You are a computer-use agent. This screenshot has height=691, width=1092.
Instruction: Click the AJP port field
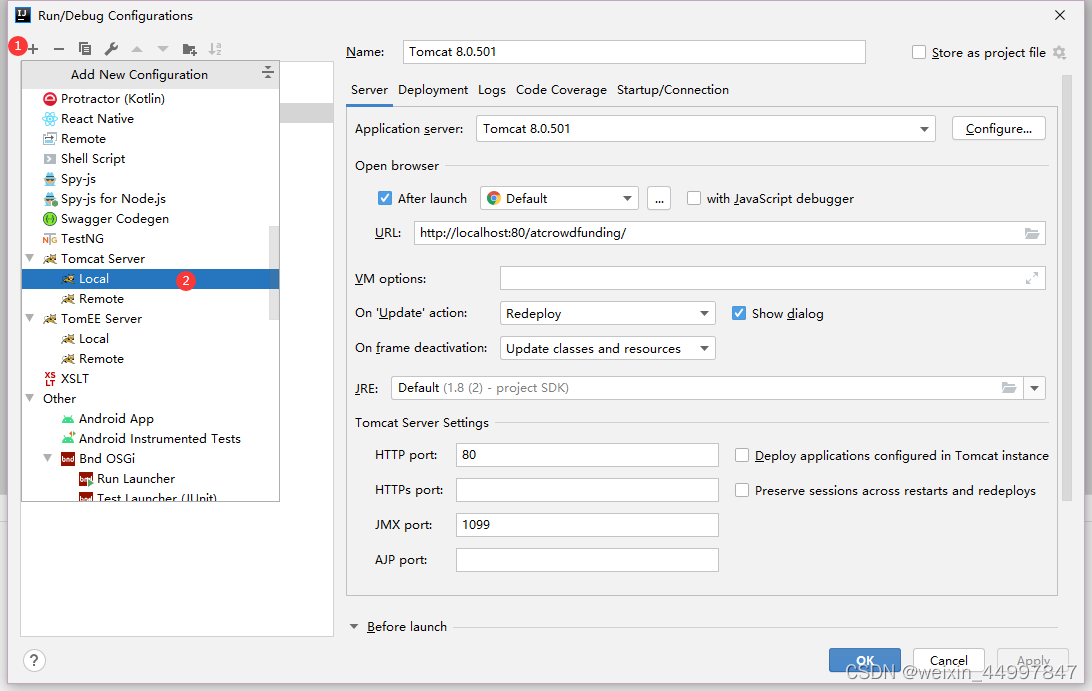click(x=587, y=560)
